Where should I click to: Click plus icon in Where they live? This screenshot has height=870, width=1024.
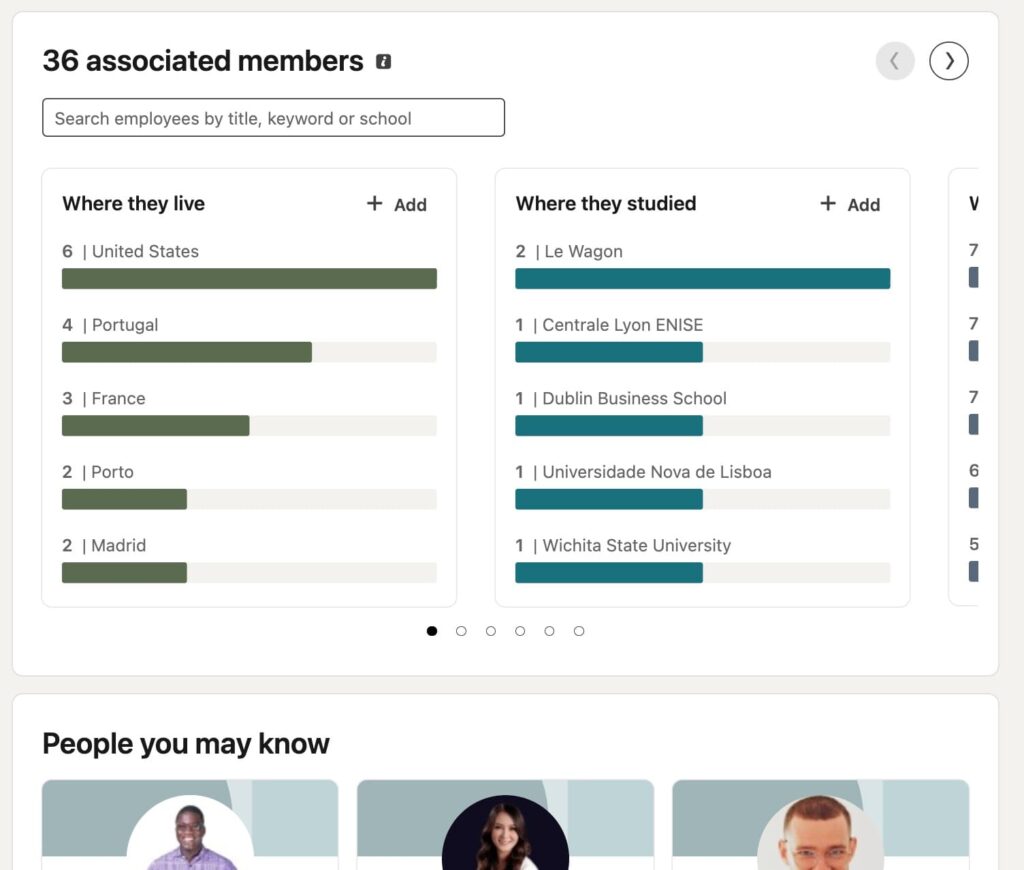click(374, 203)
